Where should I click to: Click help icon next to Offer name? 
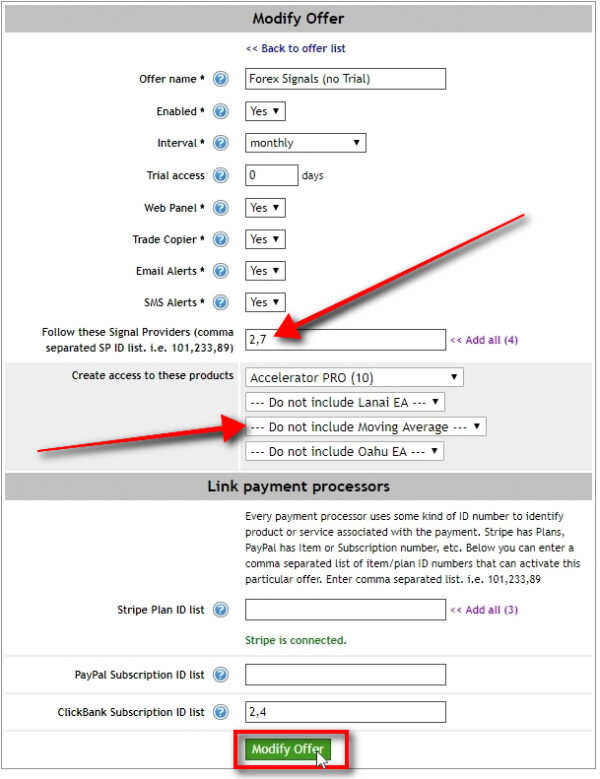click(x=221, y=79)
